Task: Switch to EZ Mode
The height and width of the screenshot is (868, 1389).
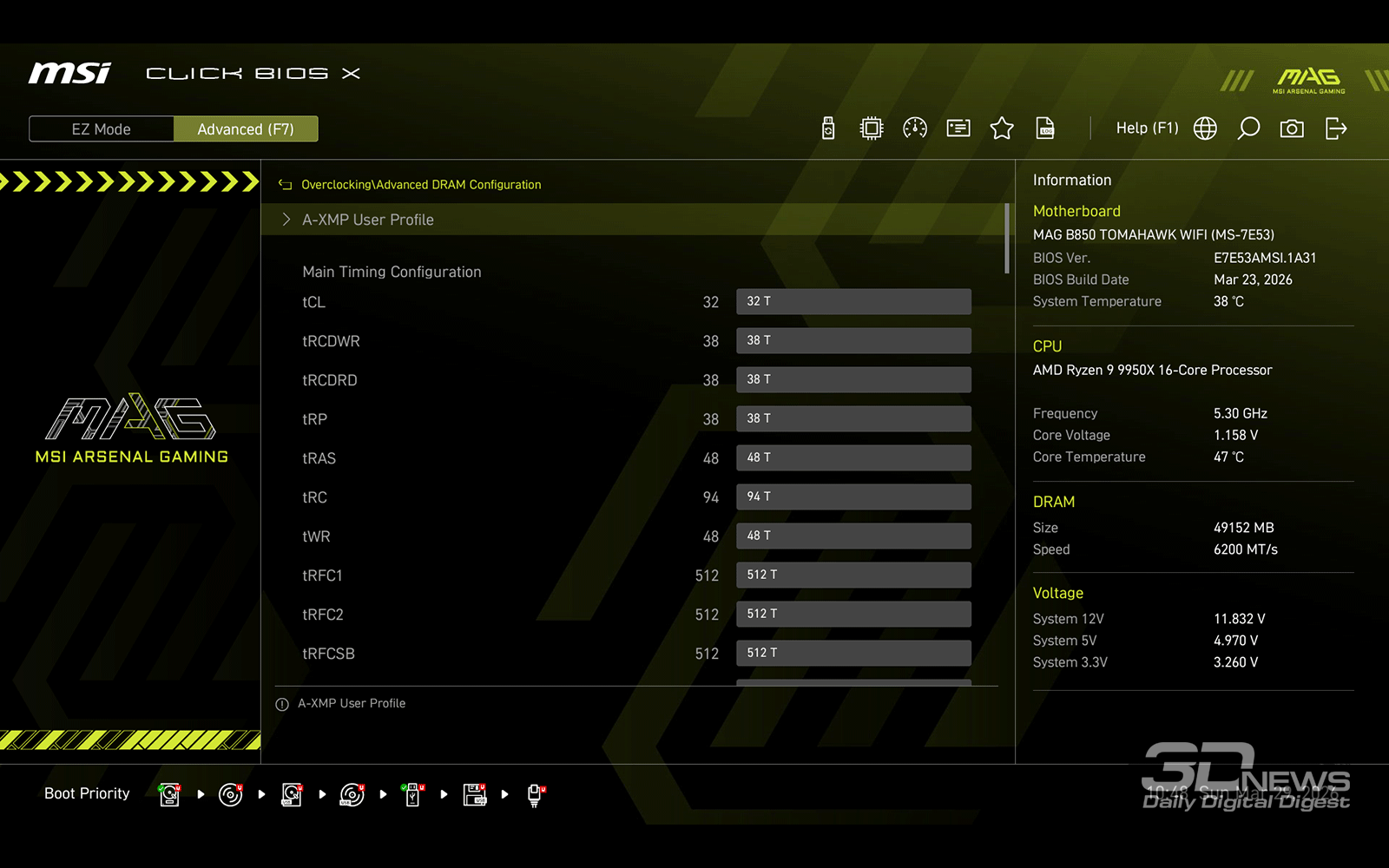Action: click(102, 129)
